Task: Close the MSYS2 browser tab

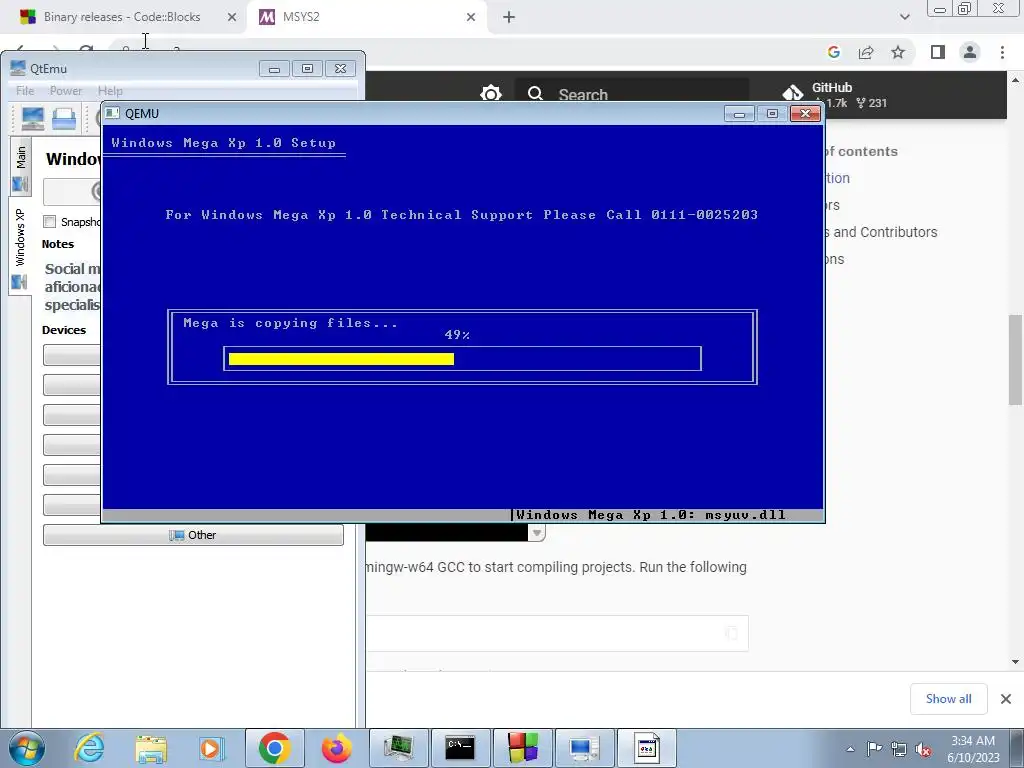Action: coord(471,17)
